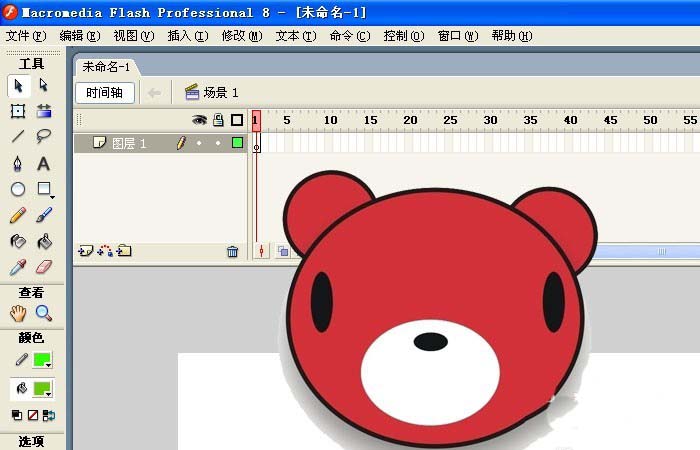This screenshot has width=700, height=450.
Task: Switch to the 未命名-1 document tab
Action: click(x=106, y=67)
